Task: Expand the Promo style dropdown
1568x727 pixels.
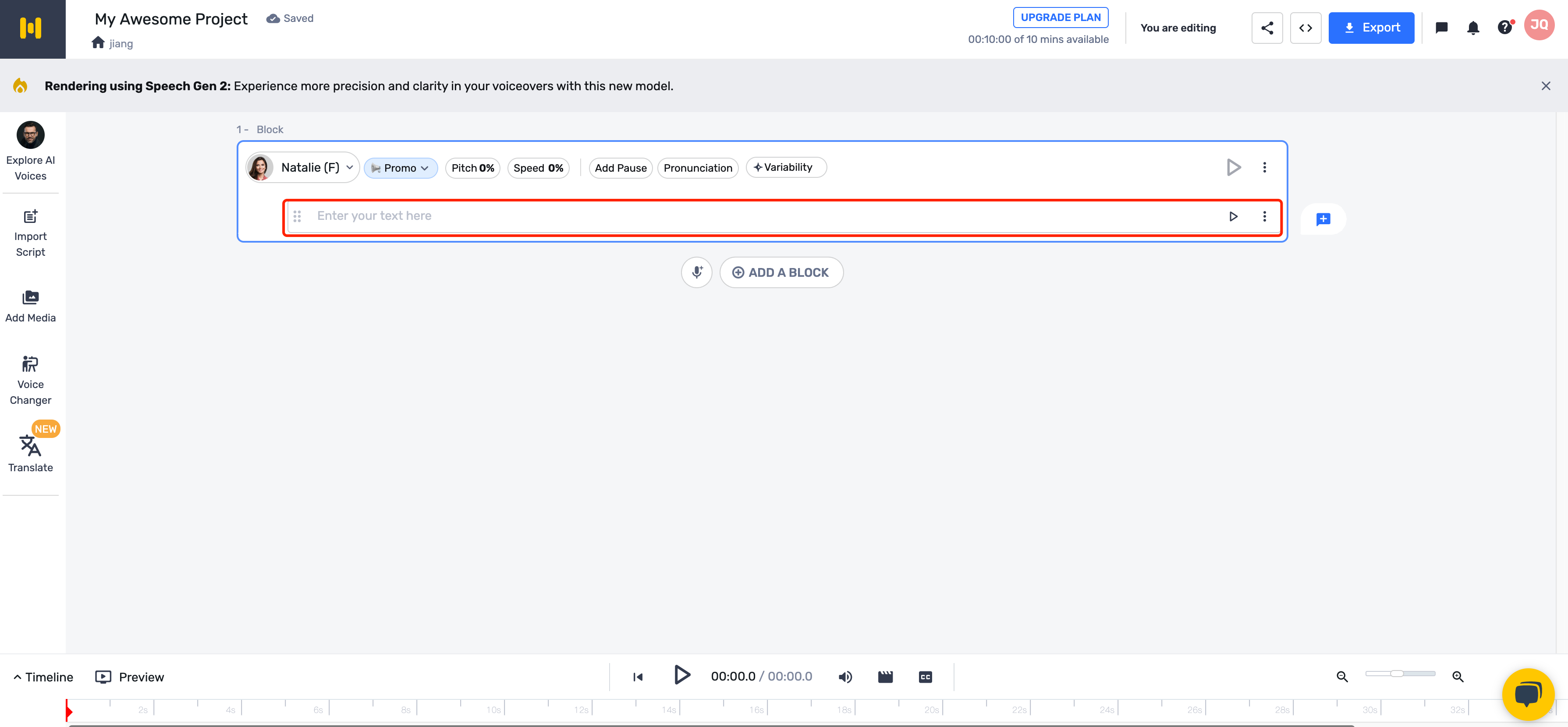Action: 401,168
